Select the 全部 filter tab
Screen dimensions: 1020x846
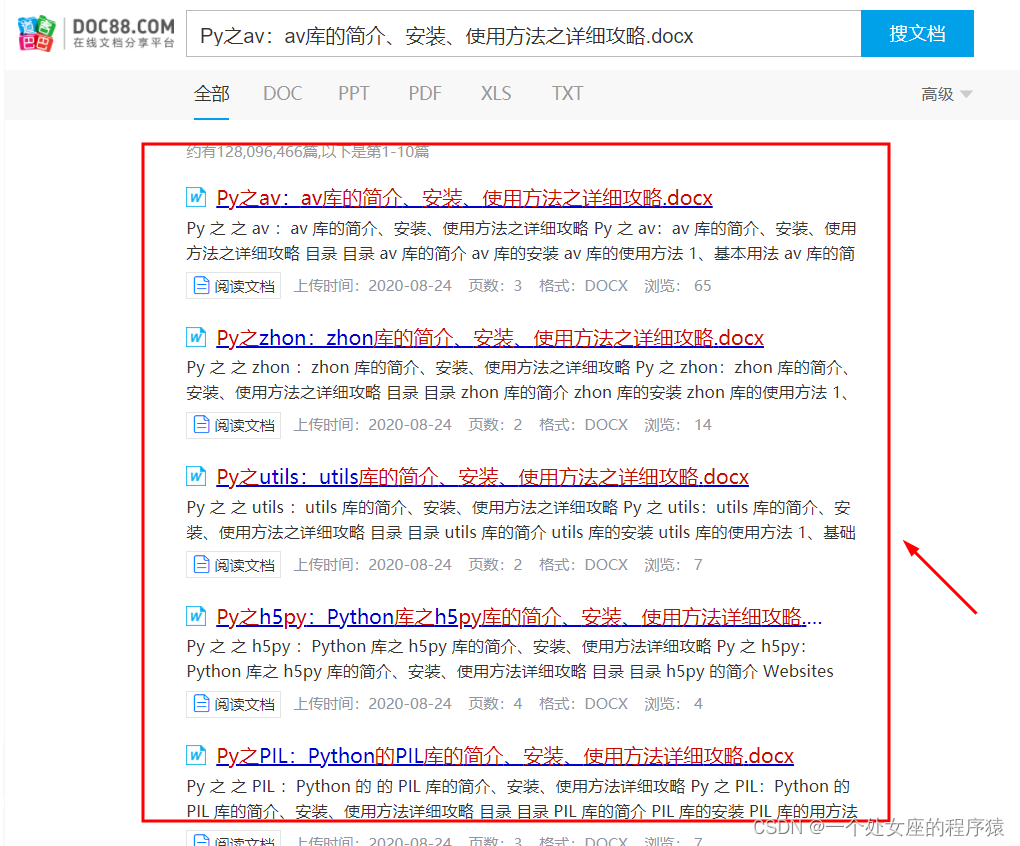pos(211,94)
